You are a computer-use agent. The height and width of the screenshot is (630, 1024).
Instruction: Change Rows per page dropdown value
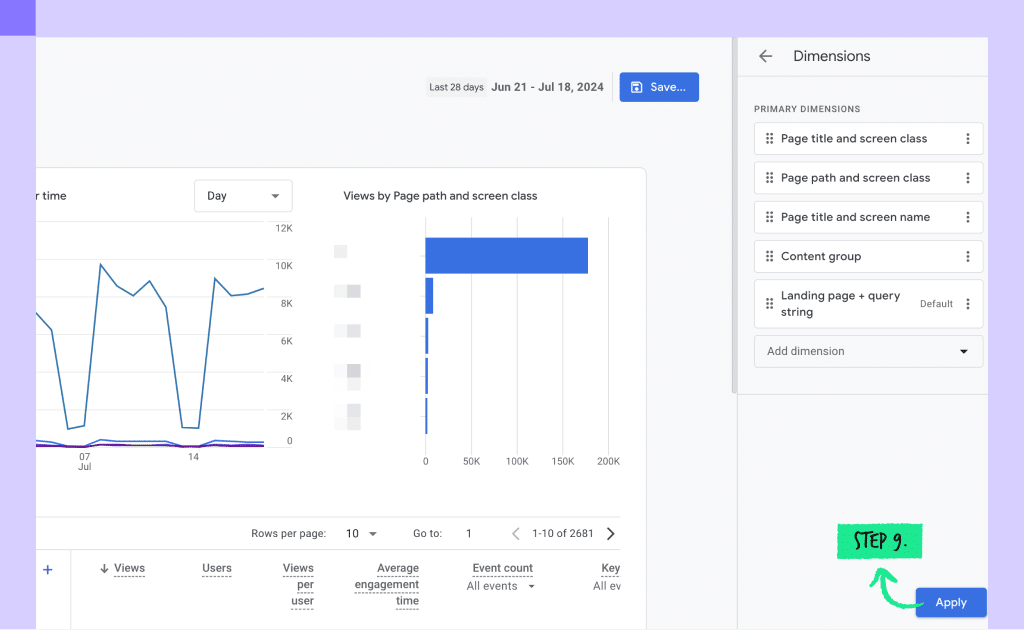point(361,533)
